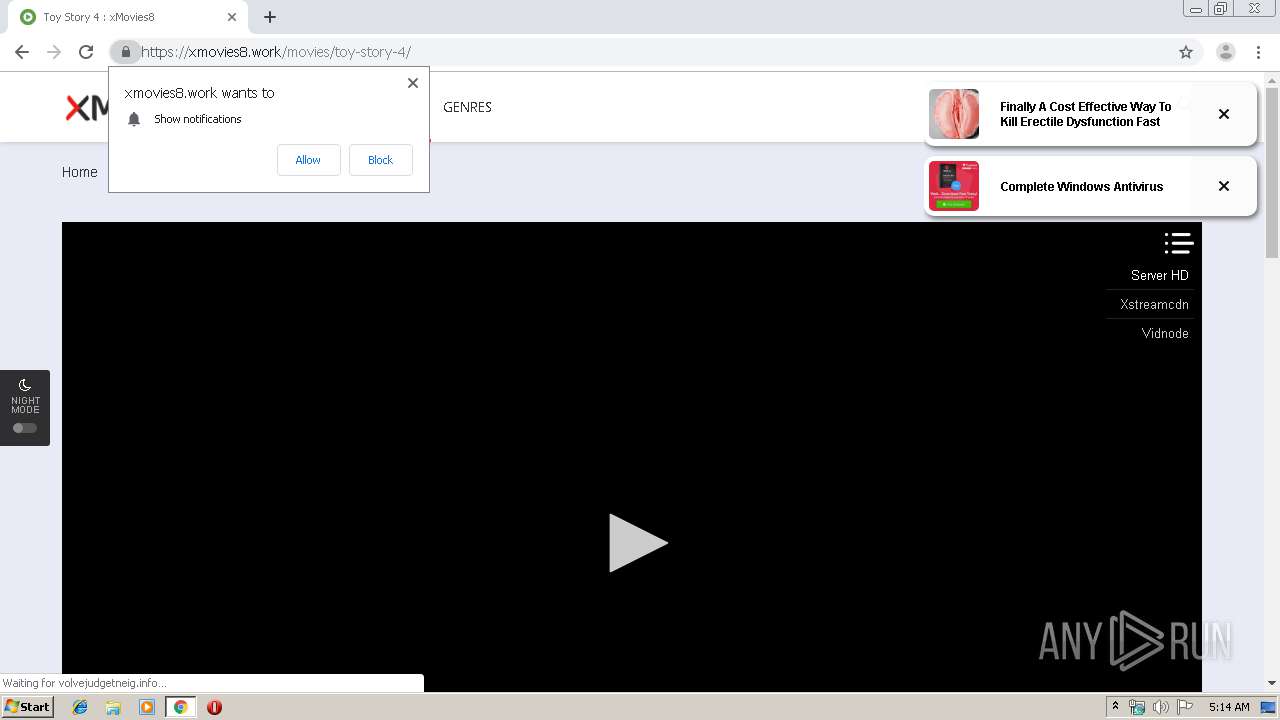Select the Server HD source
Image resolution: width=1280 pixels, height=720 pixels.
[x=1159, y=275]
